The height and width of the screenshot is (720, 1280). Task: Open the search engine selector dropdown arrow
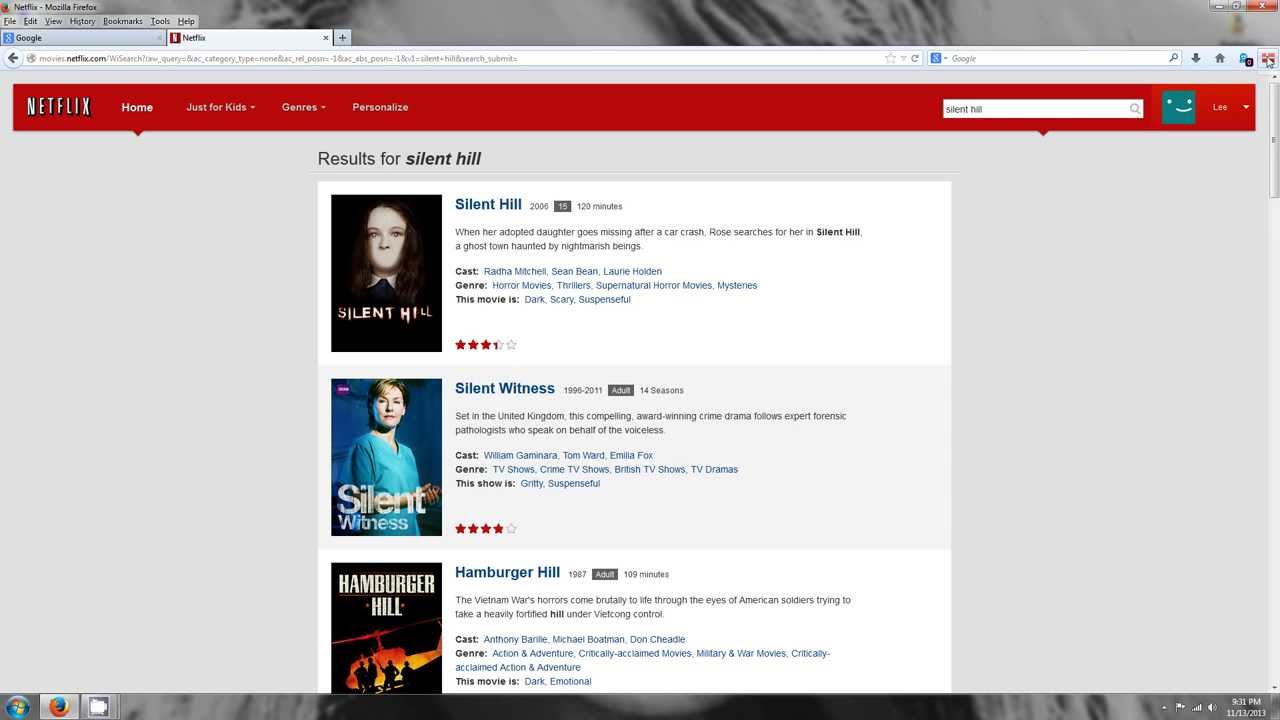945,59
